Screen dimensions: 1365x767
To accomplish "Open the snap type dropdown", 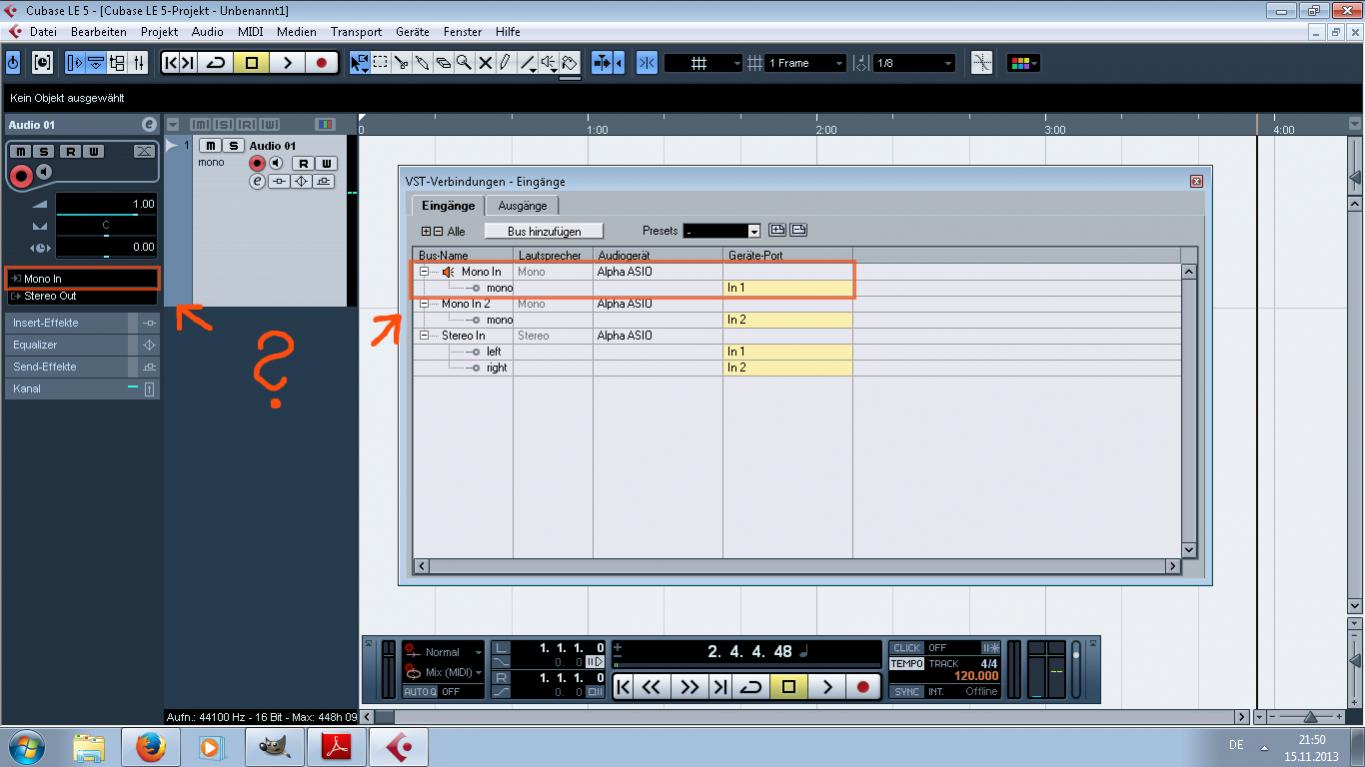I will (704, 63).
